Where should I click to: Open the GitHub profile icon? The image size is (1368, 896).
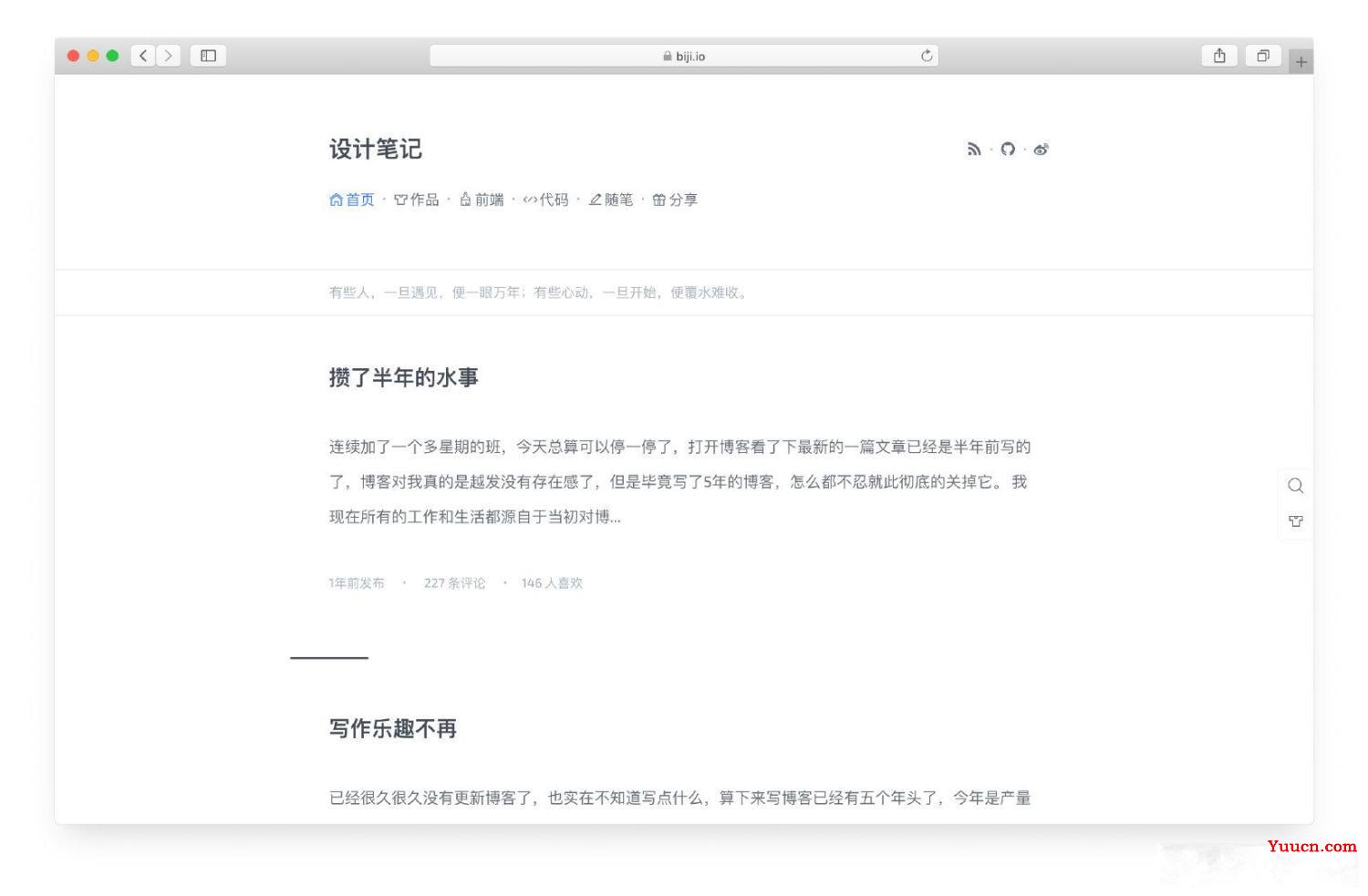(1008, 149)
